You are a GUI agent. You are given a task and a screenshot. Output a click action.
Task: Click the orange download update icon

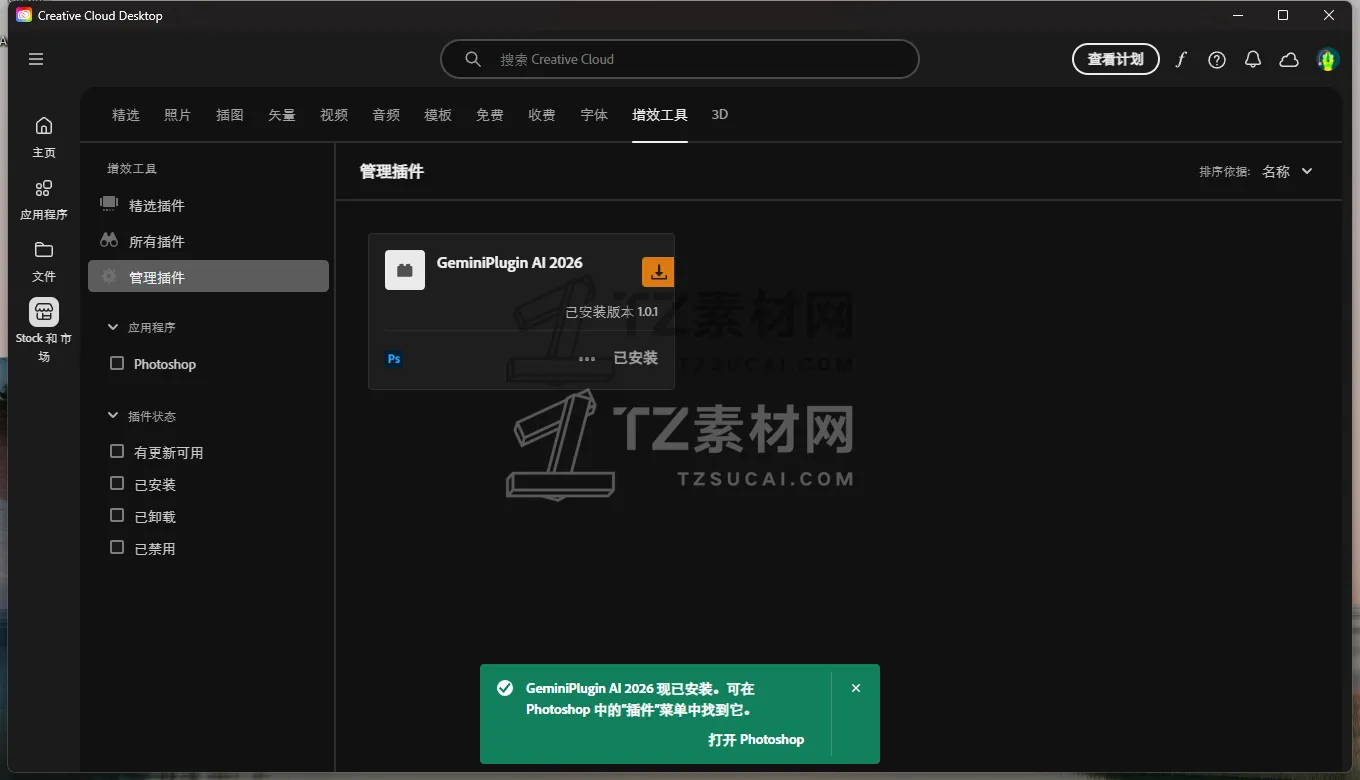(658, 271)
